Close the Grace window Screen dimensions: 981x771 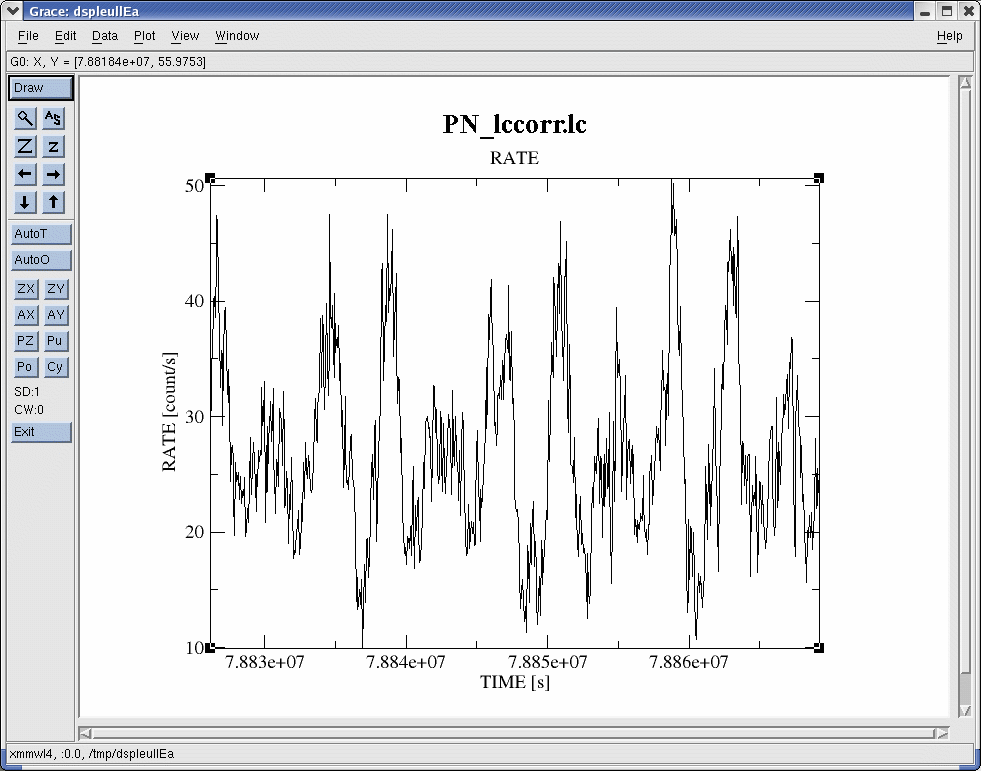pyautogui.click(x=968, y=10)
